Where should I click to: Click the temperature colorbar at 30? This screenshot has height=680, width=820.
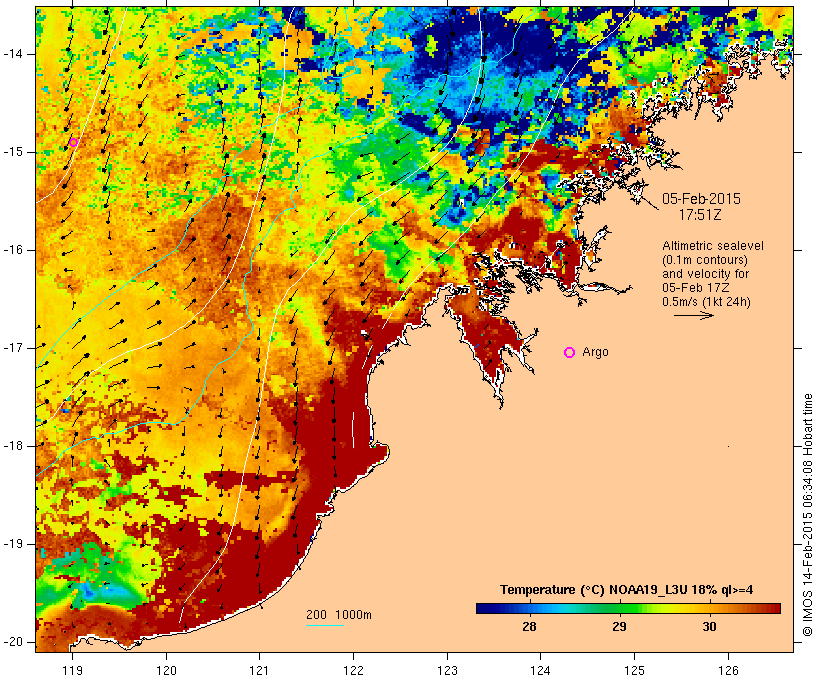pos(709,608)
